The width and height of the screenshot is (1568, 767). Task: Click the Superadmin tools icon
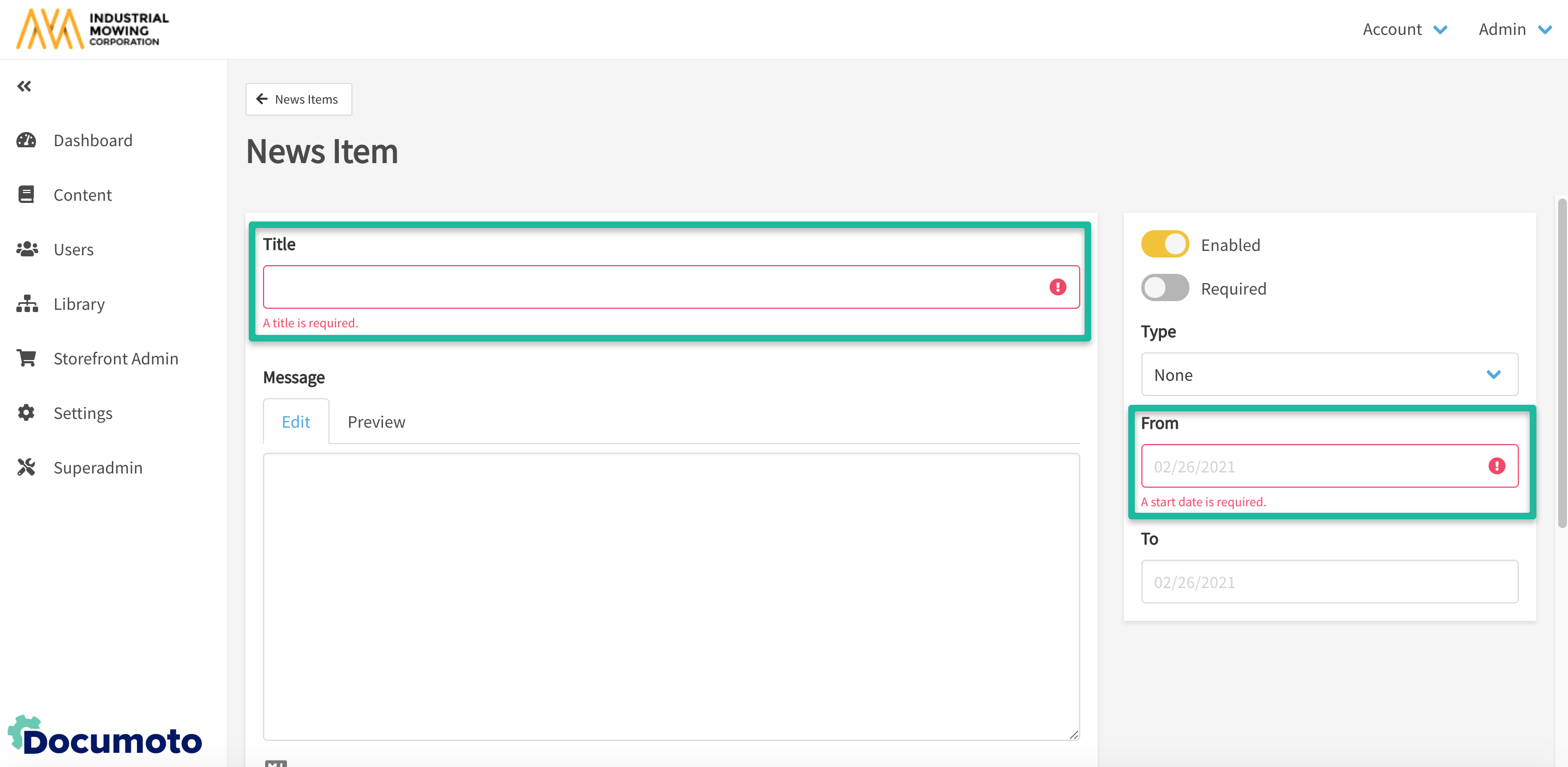[26, 468]
